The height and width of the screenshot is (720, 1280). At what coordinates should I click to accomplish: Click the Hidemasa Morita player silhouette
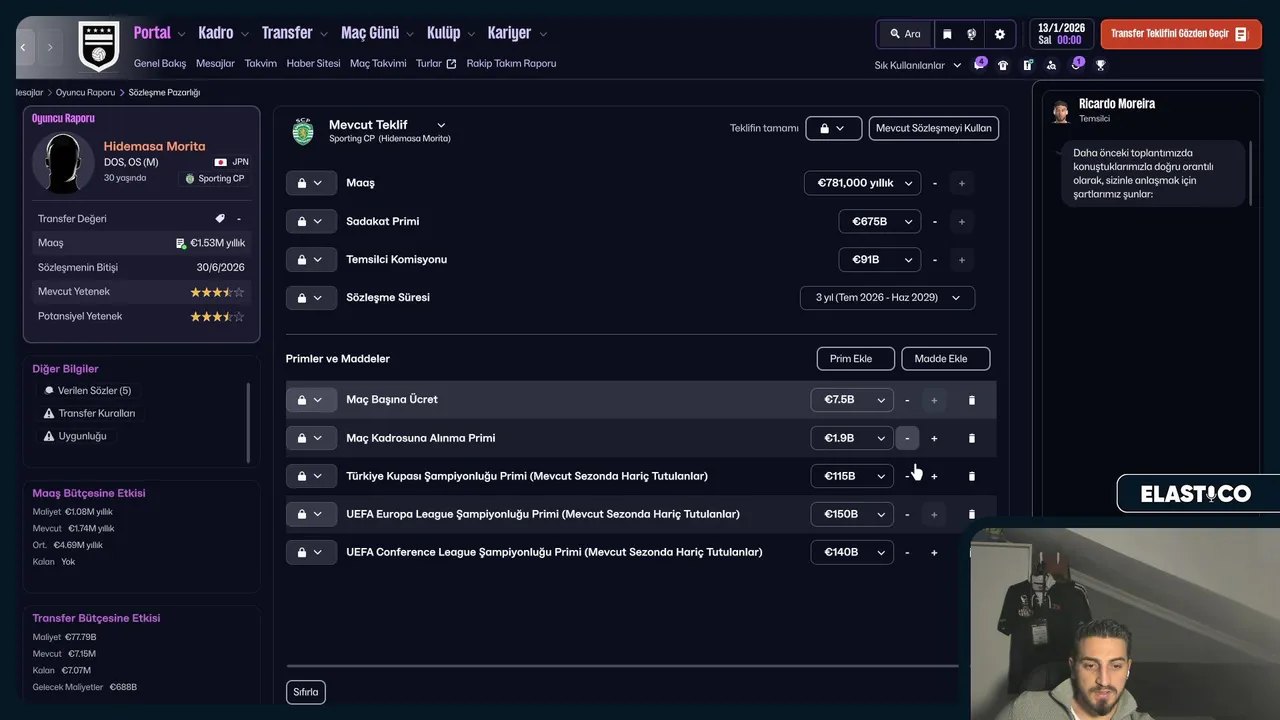pyautogui.click(x=64, y=163)
